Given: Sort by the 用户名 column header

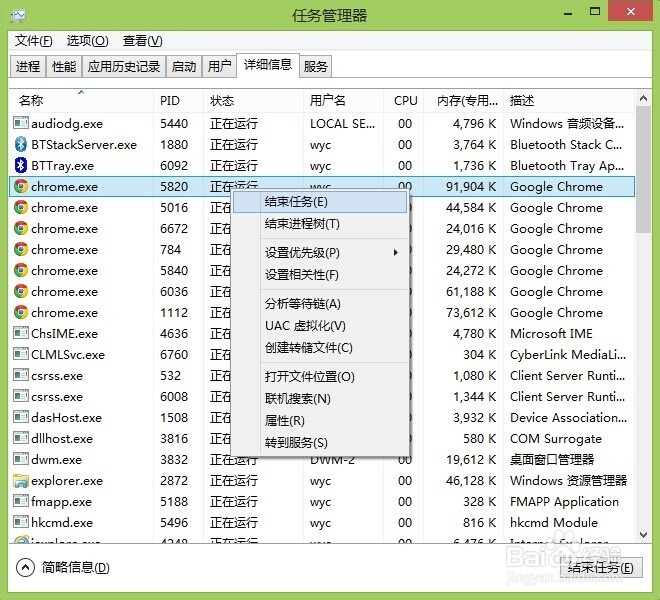Looking at the screenshot, I should pos(343,100).
